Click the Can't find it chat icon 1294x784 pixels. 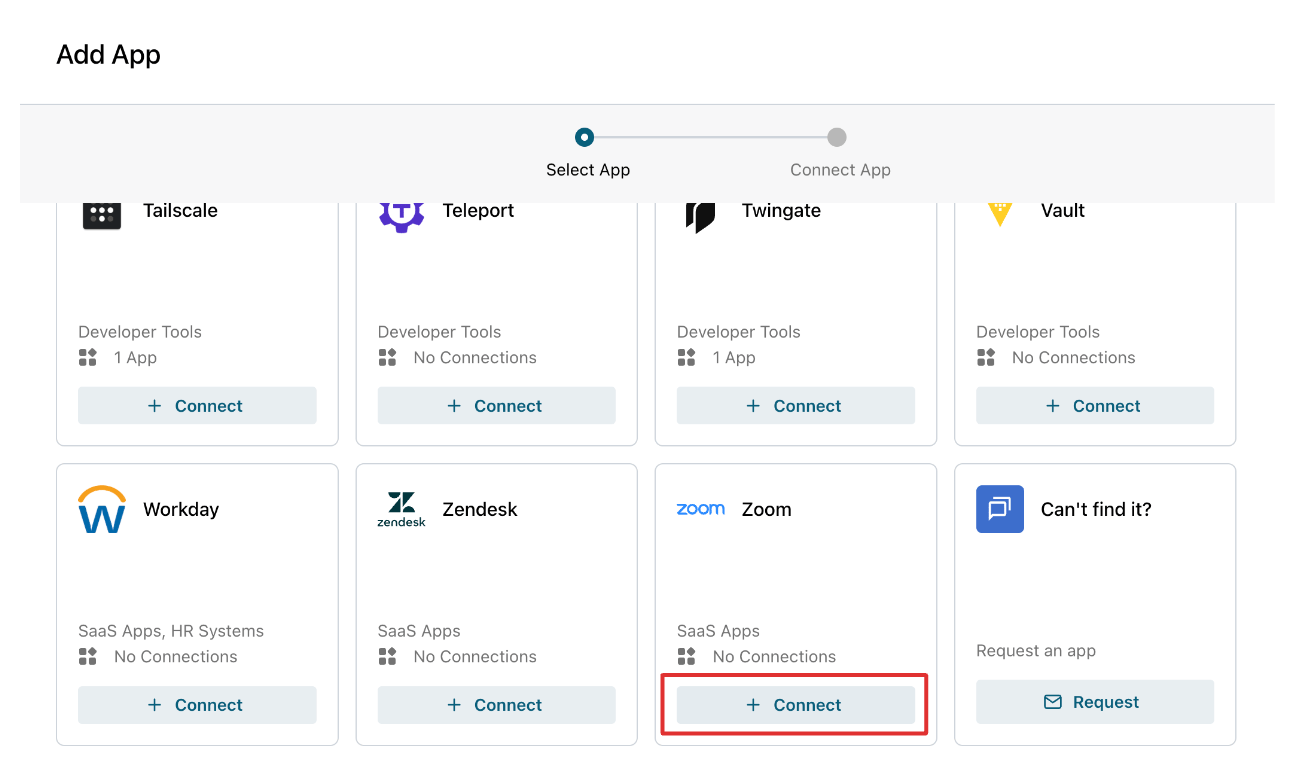pos(1000,509)
